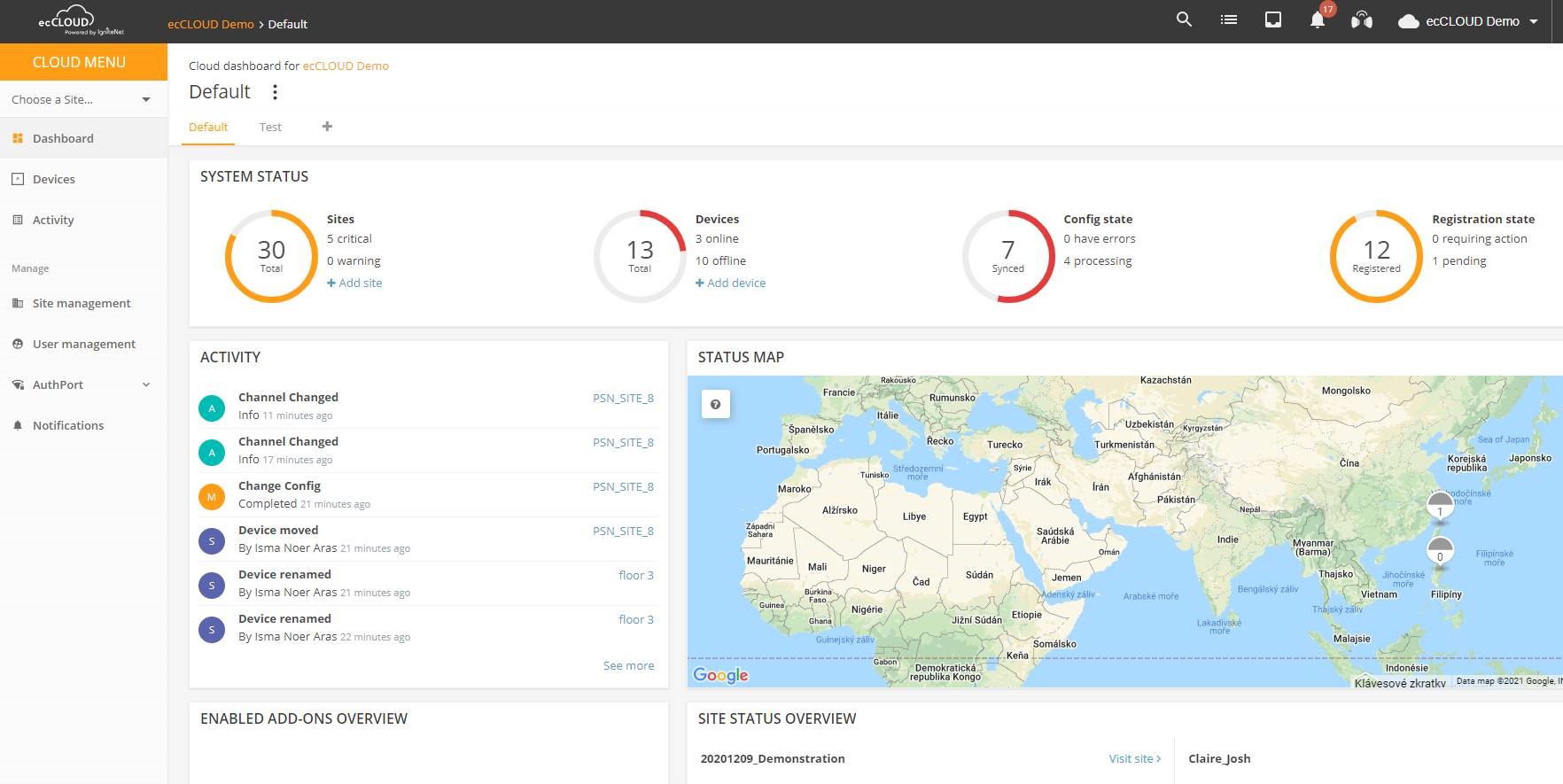Click Visit site for 20201209_Demonstration
1563x784 pixels.
pyautogui.click(x=1134, y=758)
